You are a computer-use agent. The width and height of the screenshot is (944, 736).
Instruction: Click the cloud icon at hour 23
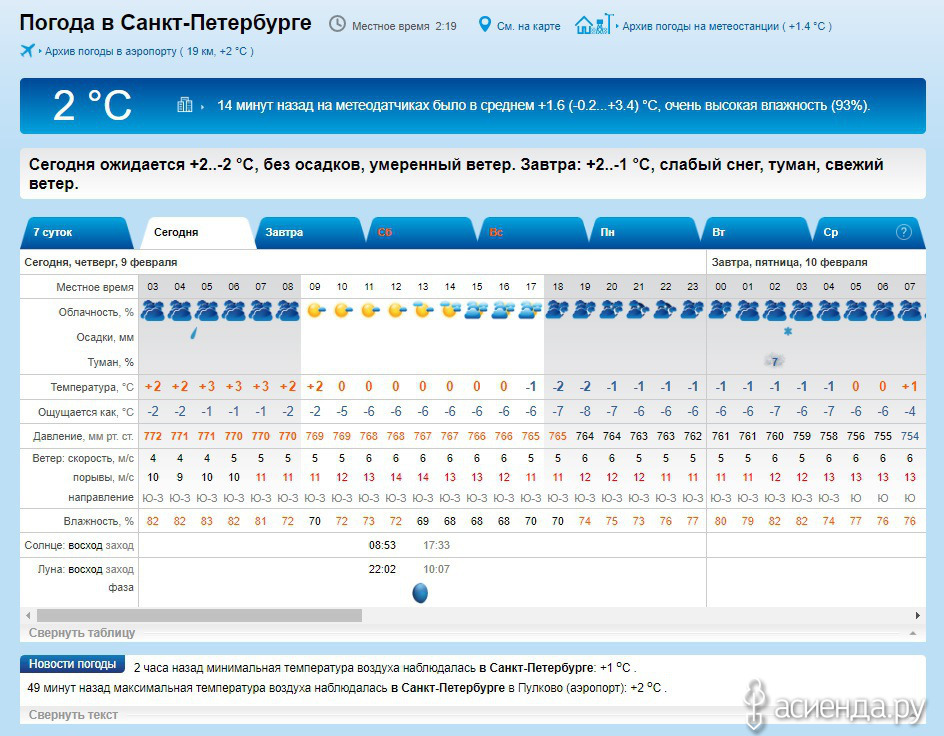[x=692, y=311]
